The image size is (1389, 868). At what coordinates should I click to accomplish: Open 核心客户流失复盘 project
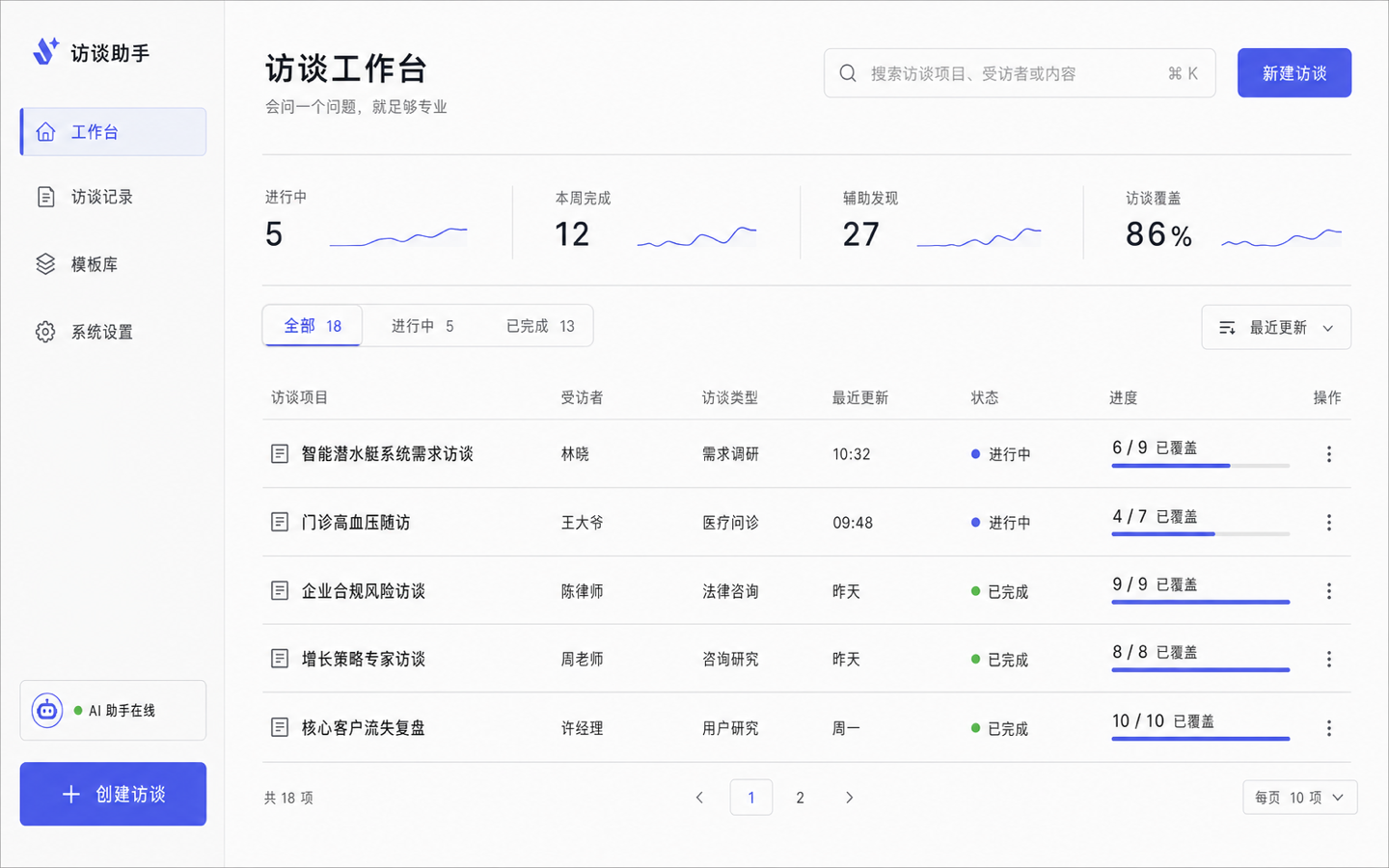point(364,728)
